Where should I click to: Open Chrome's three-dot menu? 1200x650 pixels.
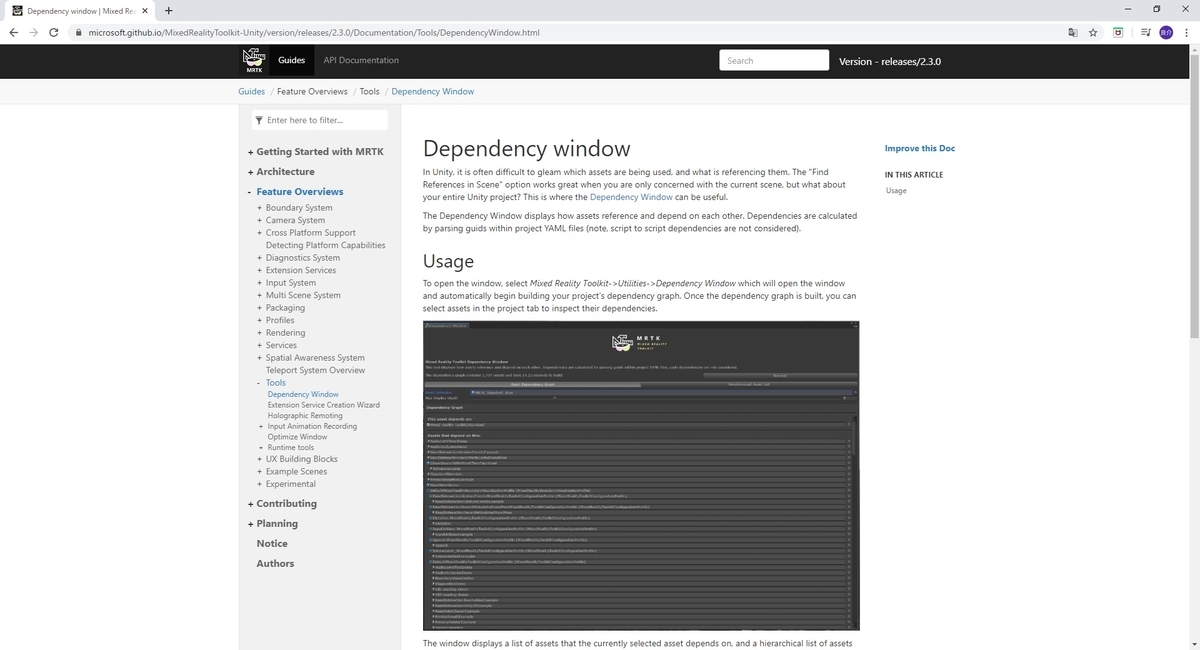pos(1187,32)
